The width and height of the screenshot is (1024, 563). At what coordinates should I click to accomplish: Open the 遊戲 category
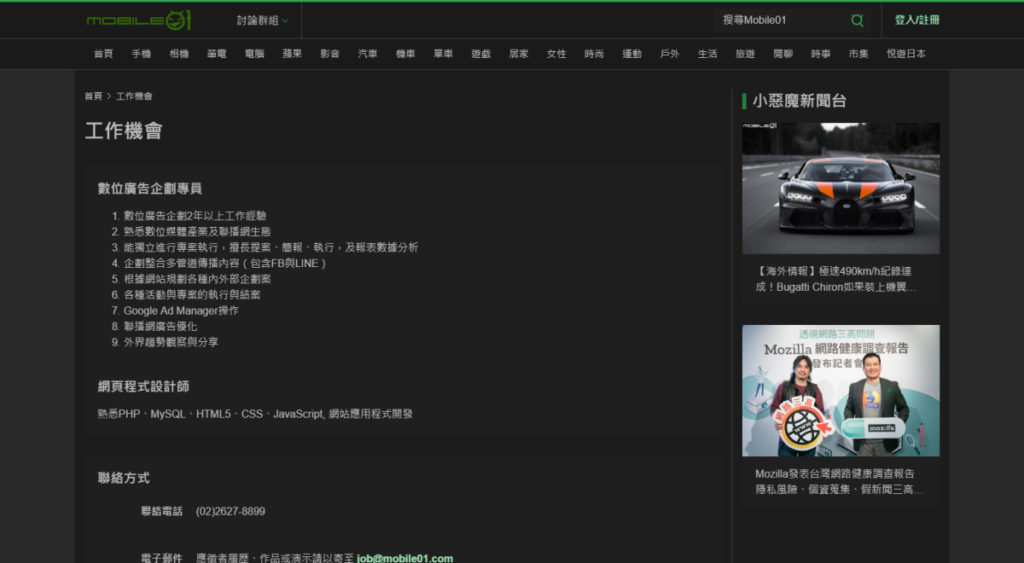point(481,54)
